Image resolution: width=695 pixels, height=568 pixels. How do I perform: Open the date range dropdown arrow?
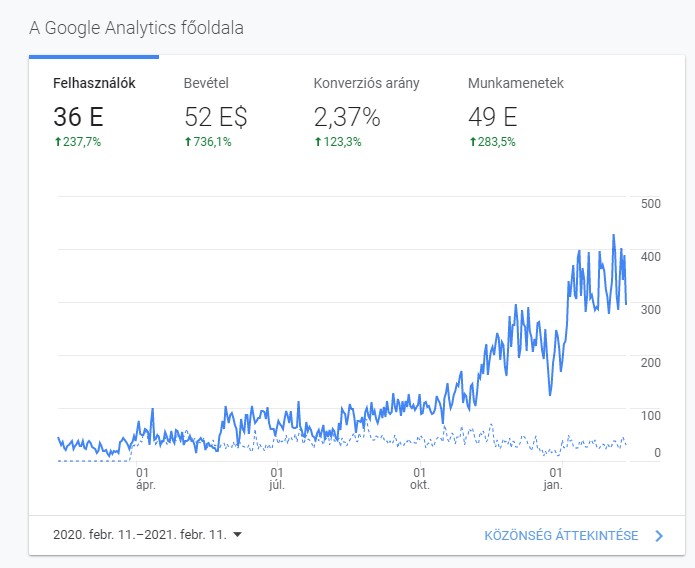tap(238, 535)
